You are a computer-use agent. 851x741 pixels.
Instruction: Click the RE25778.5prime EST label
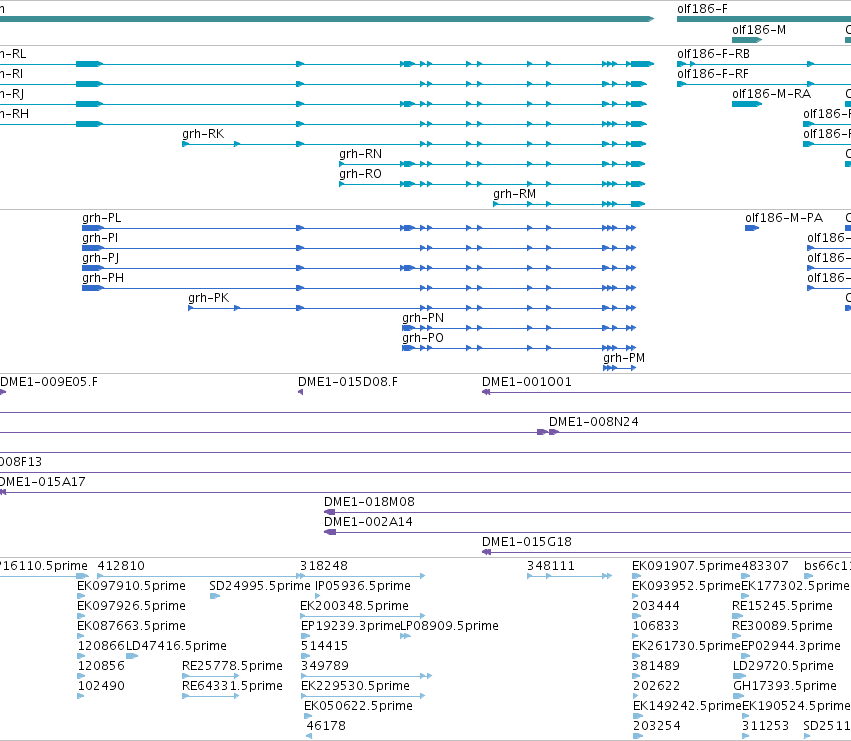[x=232, y=666]
